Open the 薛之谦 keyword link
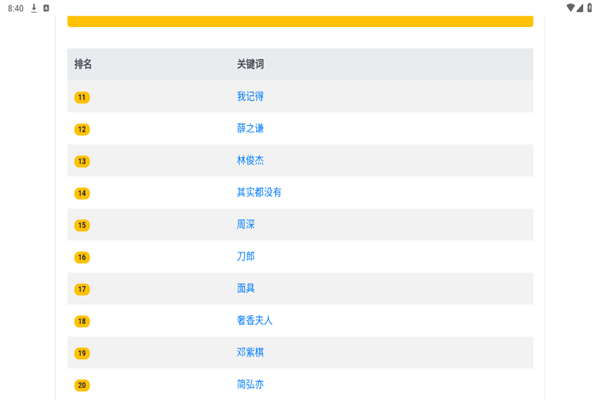The height and width of the screenshot is (400, 600). [x=250, y=128]
